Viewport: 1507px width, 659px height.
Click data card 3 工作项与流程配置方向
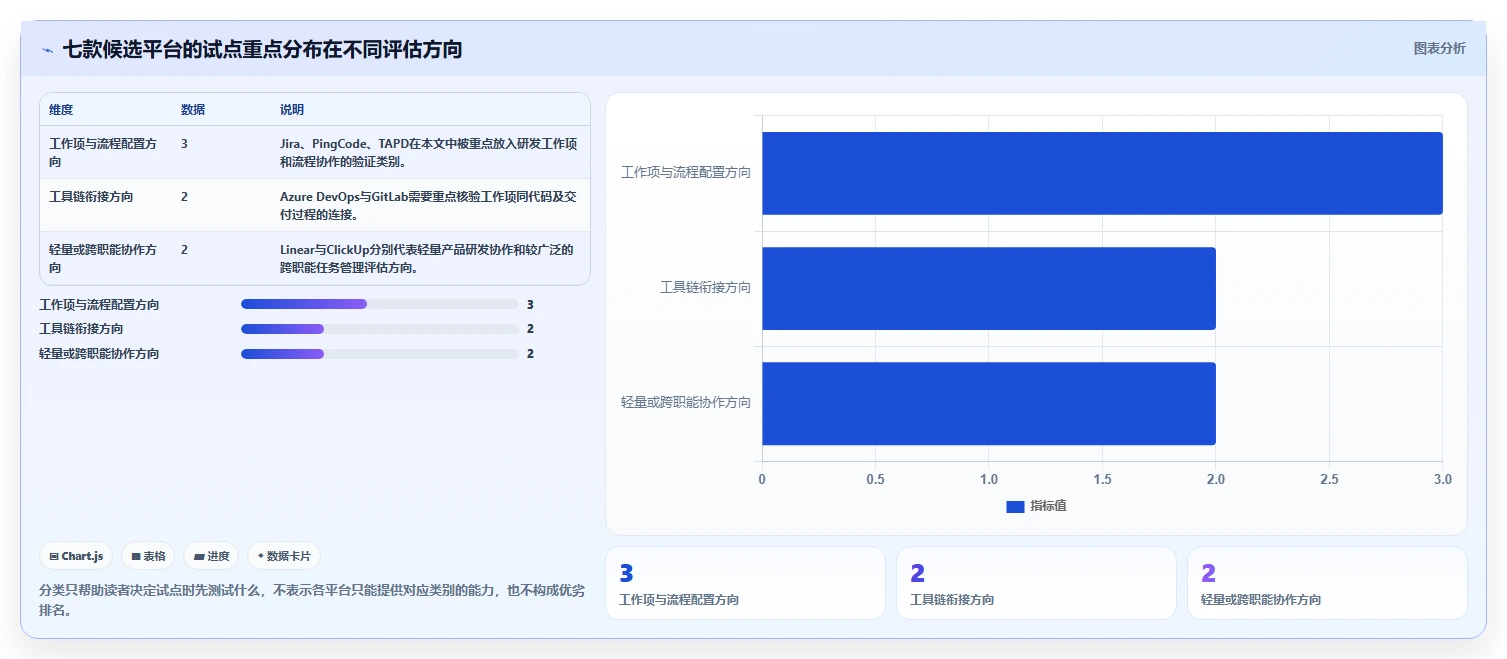[x=745, y=583]
